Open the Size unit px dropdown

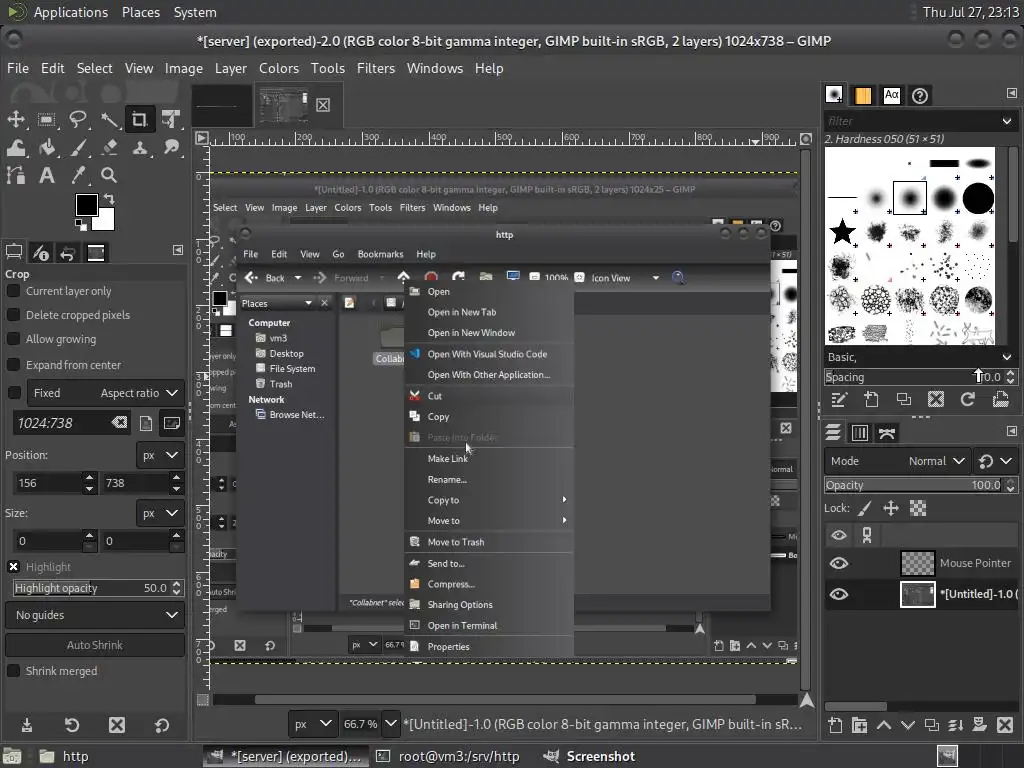point(160,513)
